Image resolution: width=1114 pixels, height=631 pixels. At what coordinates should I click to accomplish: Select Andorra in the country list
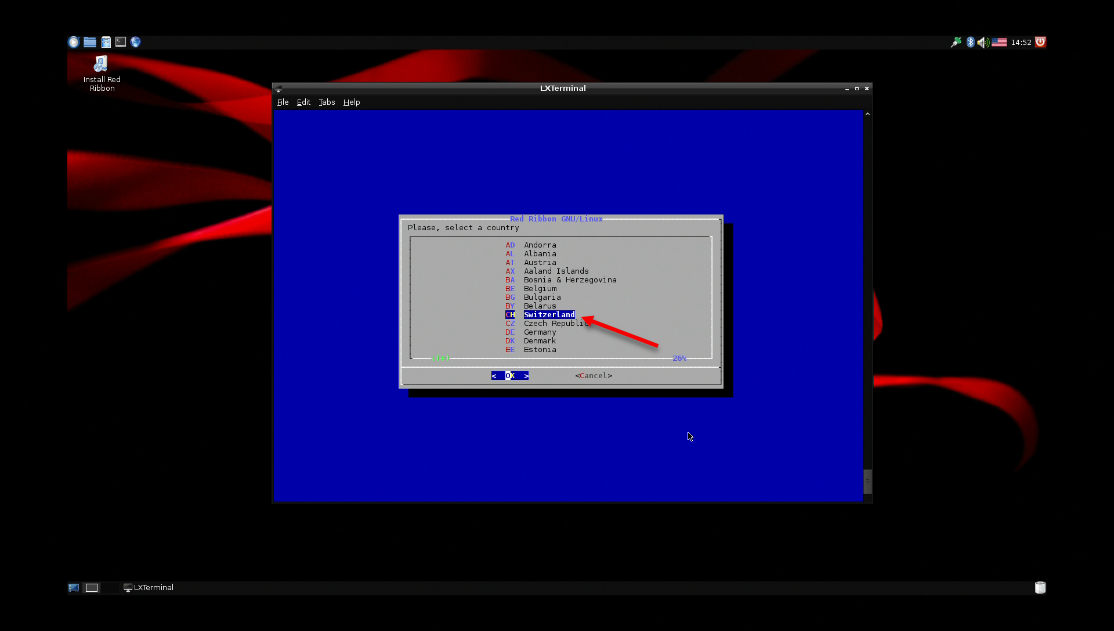pos(531,245)
